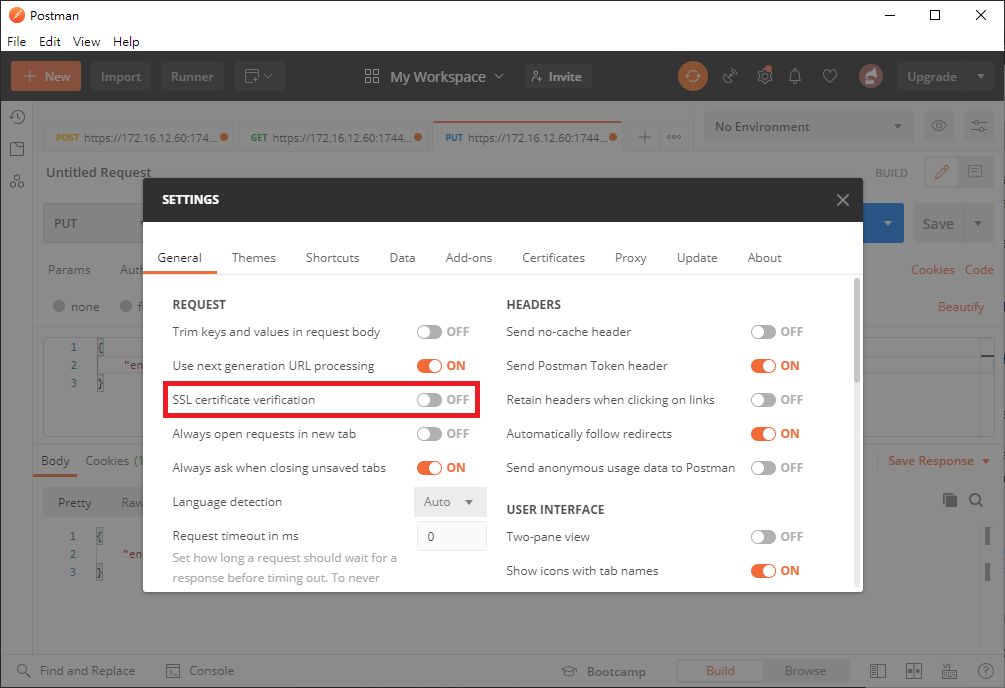
Task: Open the Language detection Auto dropdown
Action: [450, 501]
